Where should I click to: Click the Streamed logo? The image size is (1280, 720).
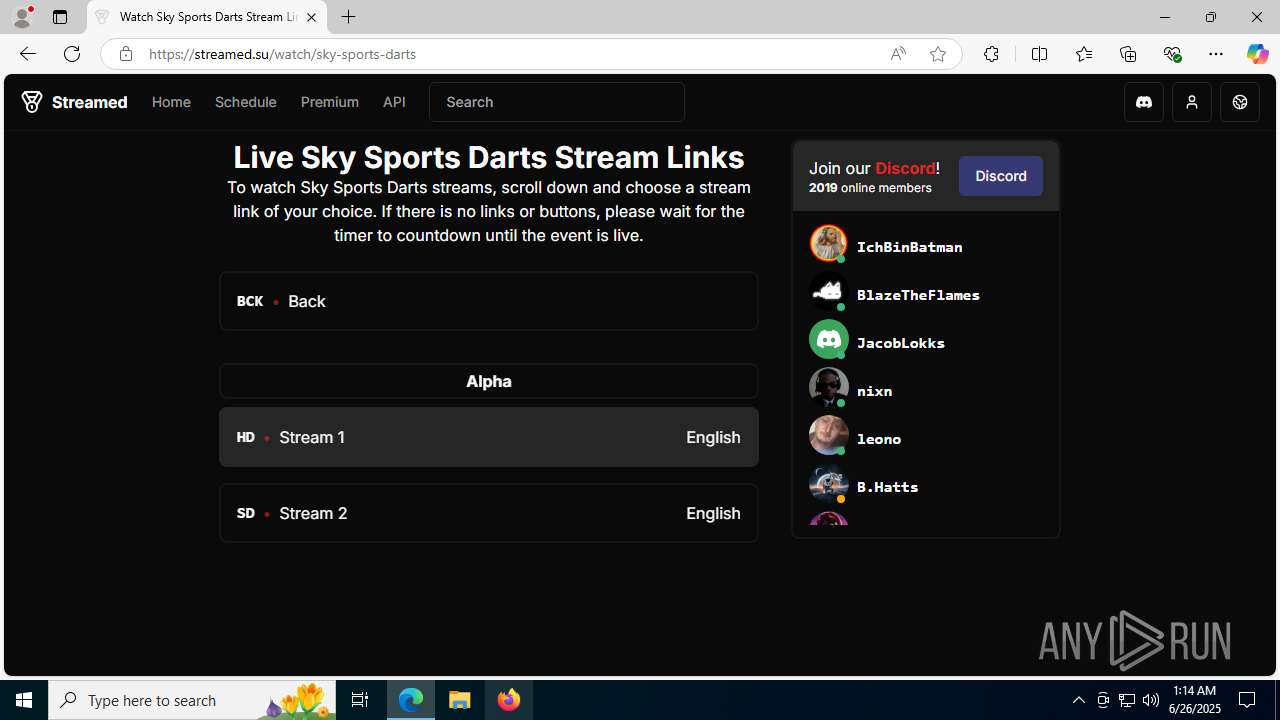pos(75,102)
